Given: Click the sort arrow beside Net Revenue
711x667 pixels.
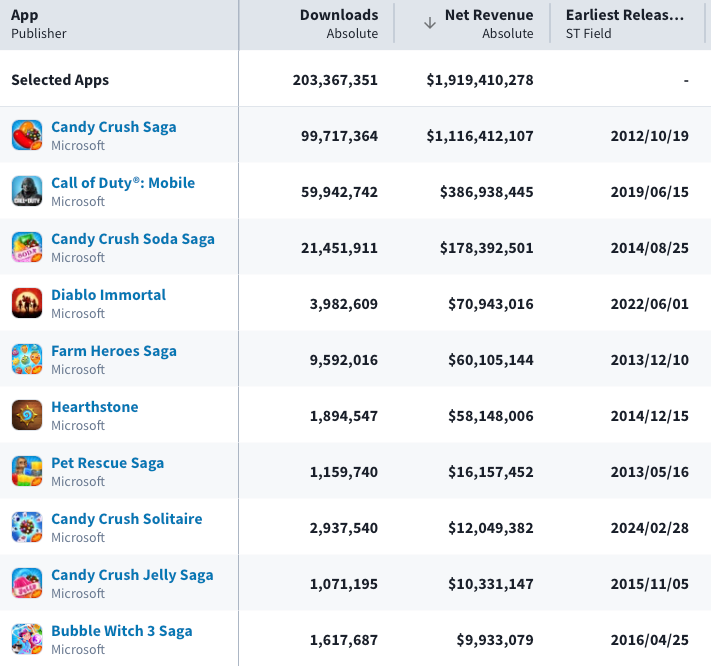Looking at the screenshot, I should [x=430, y=23].
